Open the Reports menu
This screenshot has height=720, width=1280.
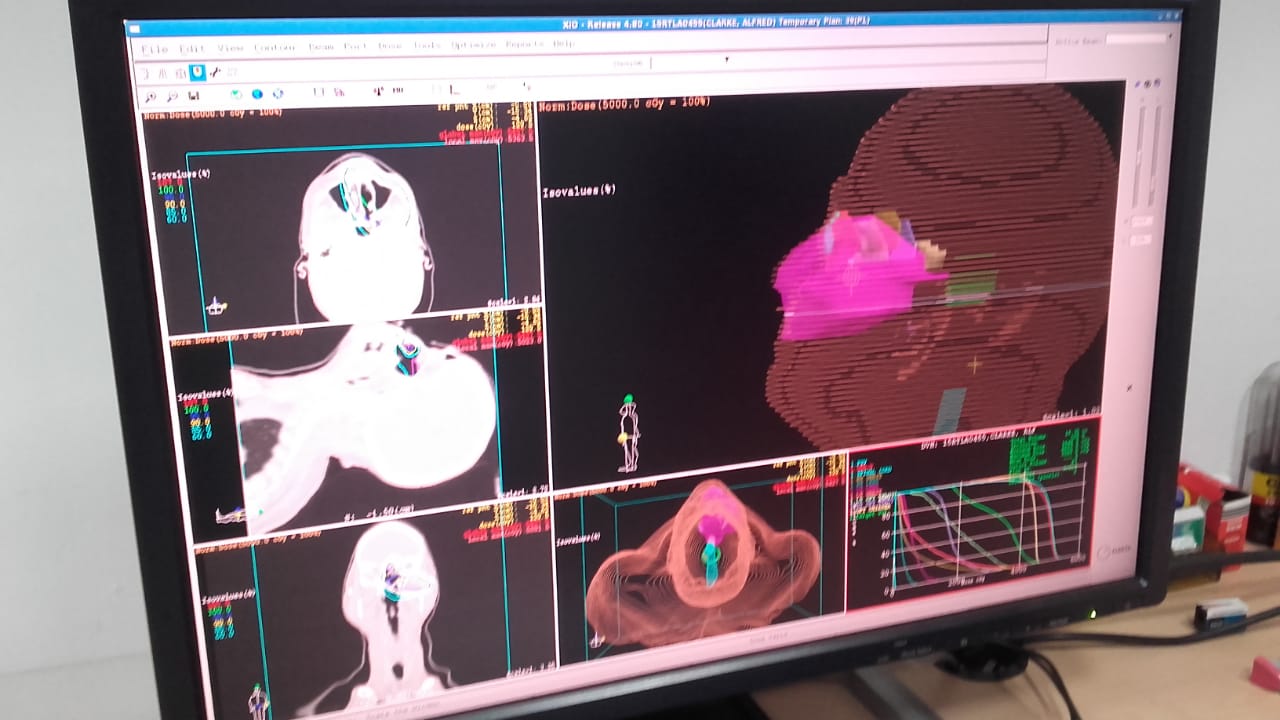pyautogui.click(x=524, y=45)
